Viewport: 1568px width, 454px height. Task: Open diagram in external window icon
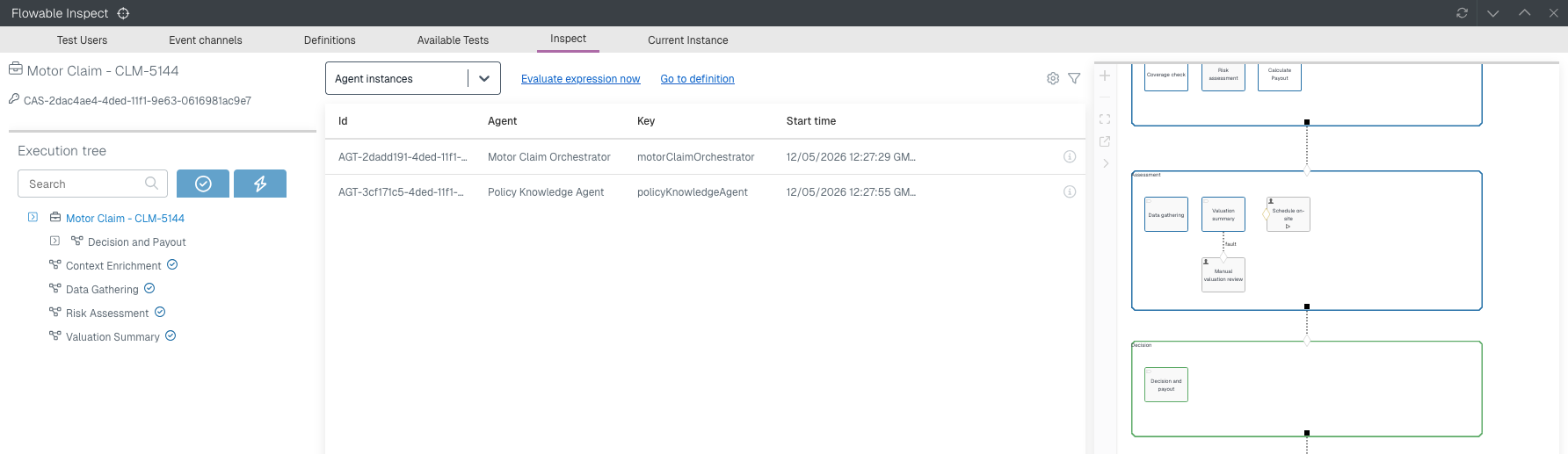(x=1105, y=141)
